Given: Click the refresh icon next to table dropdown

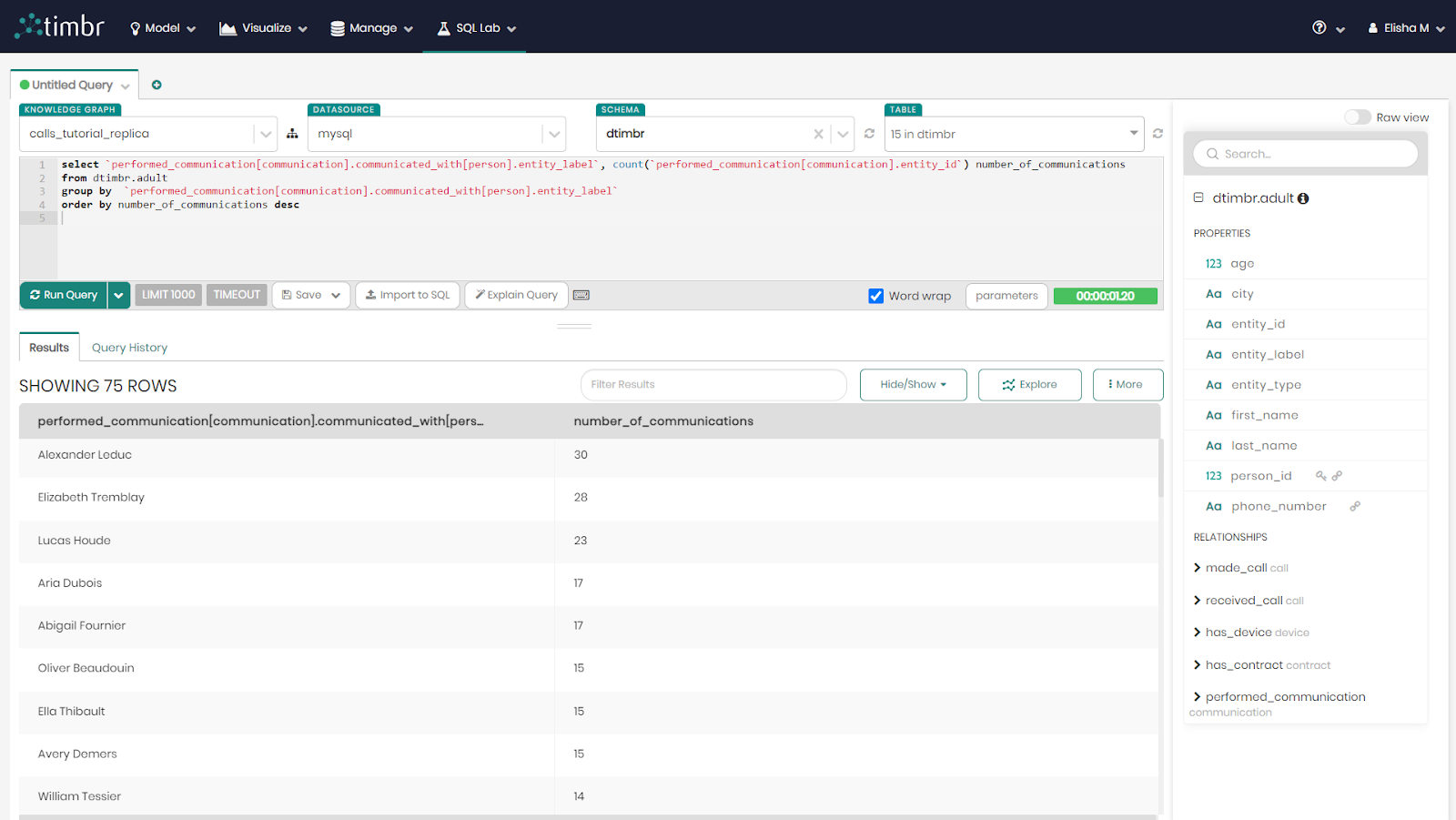Looking at the screenshot, I should point(1158,134).
